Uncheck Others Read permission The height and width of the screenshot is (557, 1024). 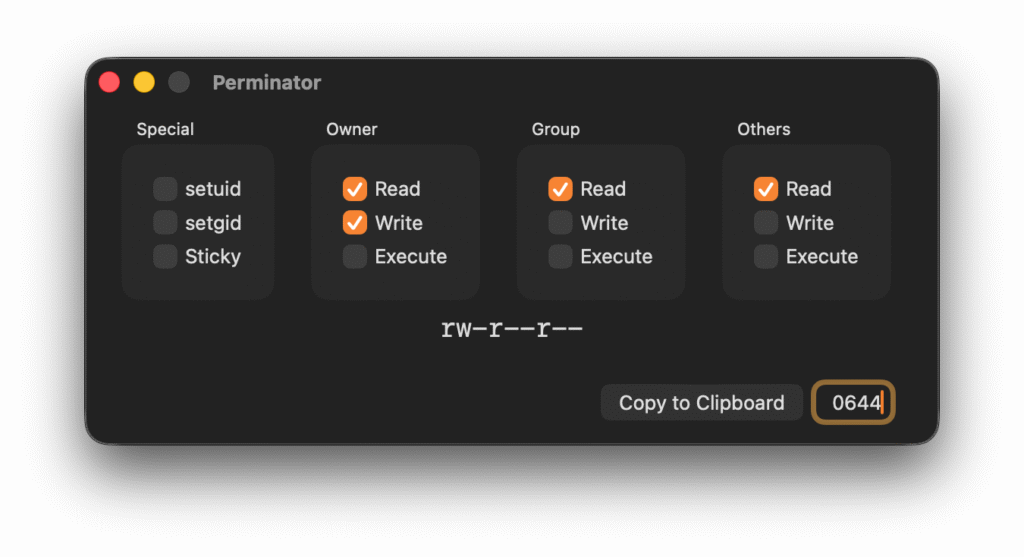point(766,189)
